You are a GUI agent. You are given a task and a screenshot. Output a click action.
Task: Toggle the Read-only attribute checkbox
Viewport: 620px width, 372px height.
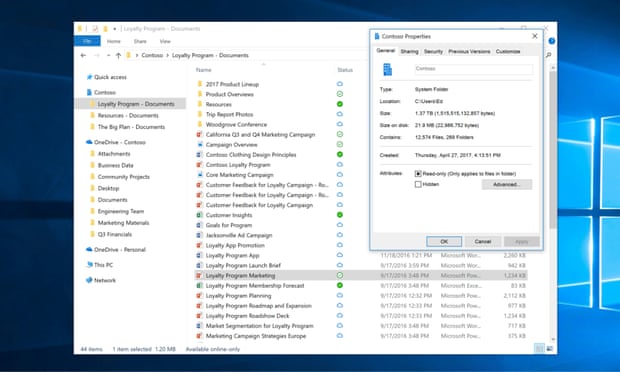point(418,174)
